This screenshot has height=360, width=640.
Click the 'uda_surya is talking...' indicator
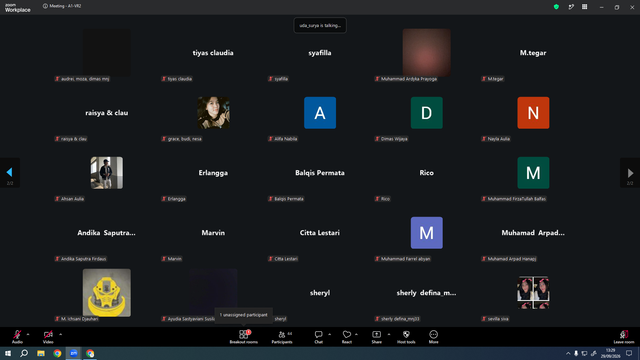(x=320, y=25)
